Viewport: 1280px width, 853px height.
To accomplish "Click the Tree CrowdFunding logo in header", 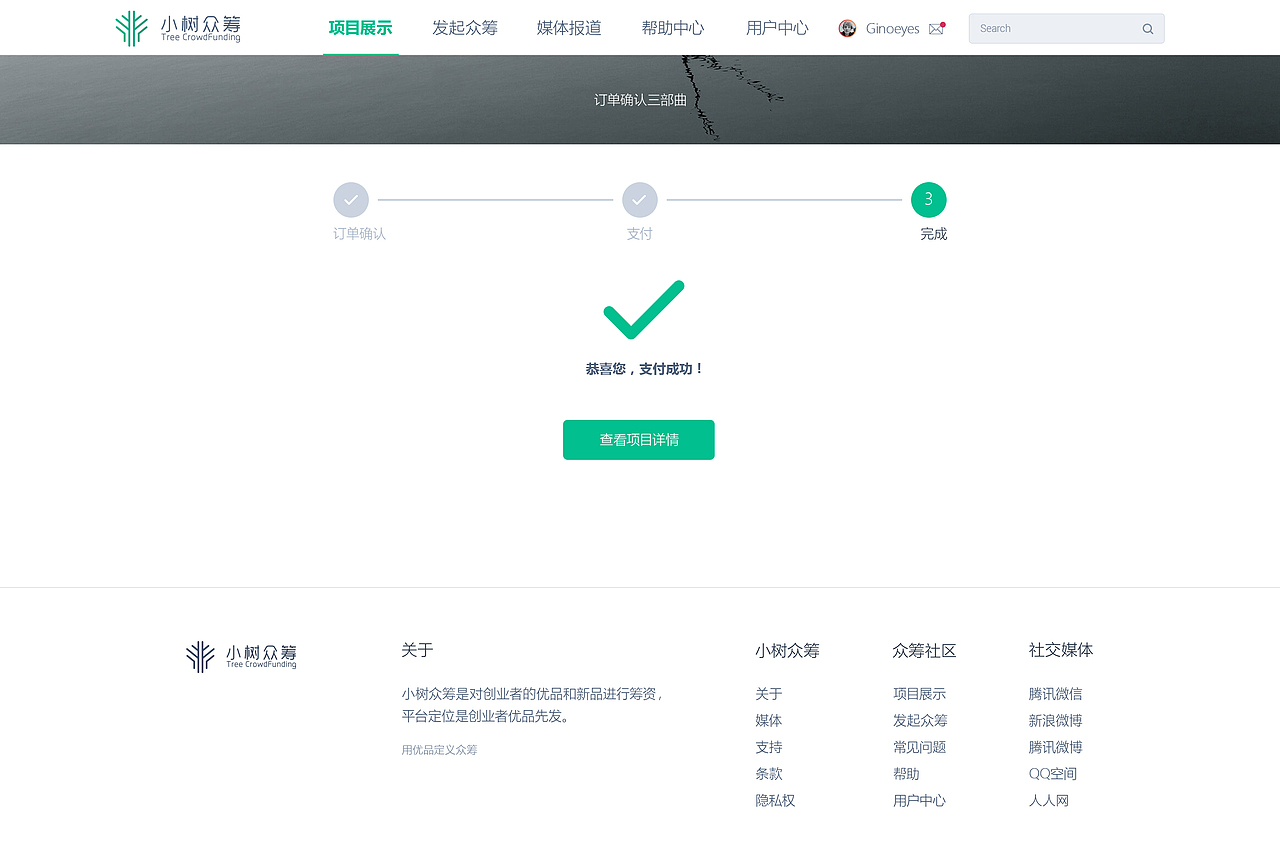I will point(178,28).
